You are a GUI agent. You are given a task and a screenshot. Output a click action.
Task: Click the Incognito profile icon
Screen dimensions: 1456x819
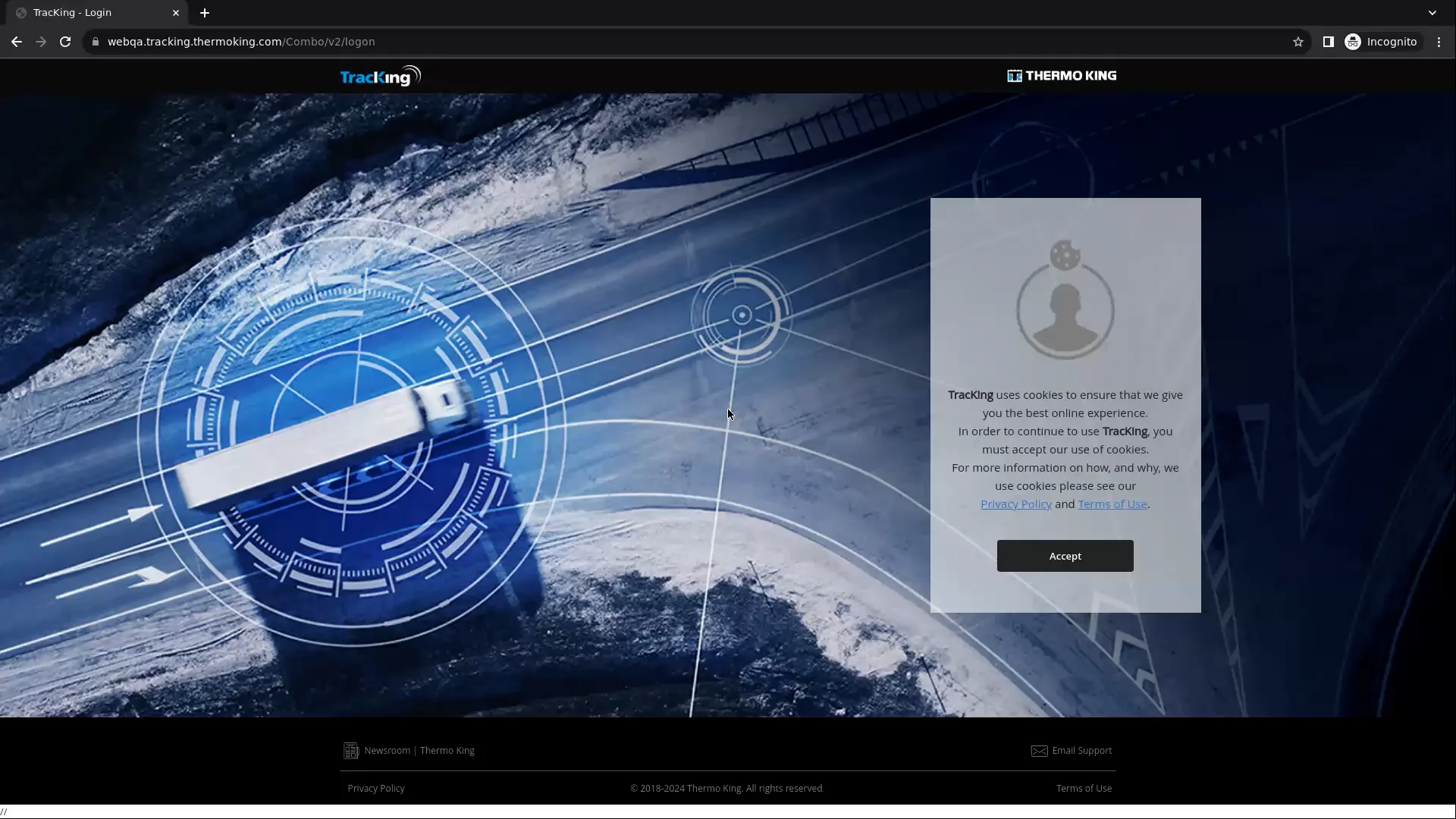click(x=1354, y=42)
